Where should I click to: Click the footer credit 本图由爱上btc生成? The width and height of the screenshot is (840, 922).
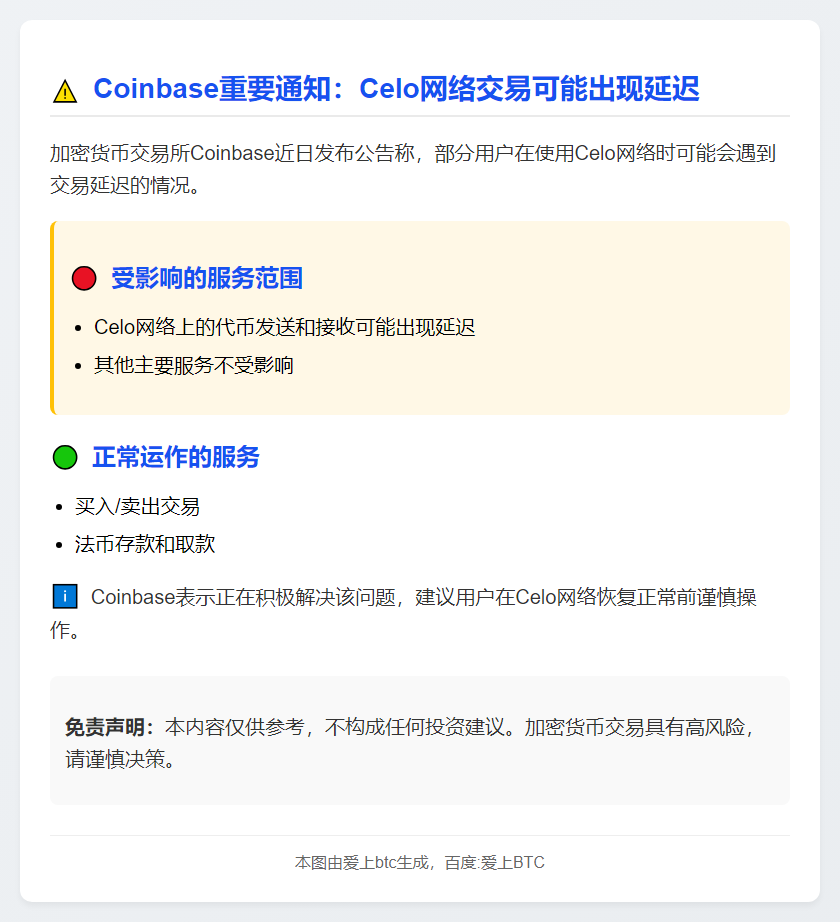[362, 862]
